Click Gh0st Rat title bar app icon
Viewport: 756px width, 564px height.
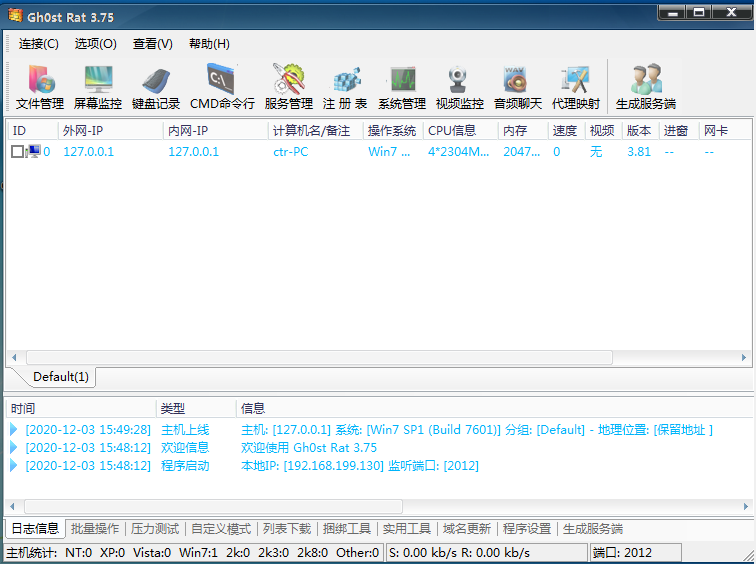(x=15, y=16)
